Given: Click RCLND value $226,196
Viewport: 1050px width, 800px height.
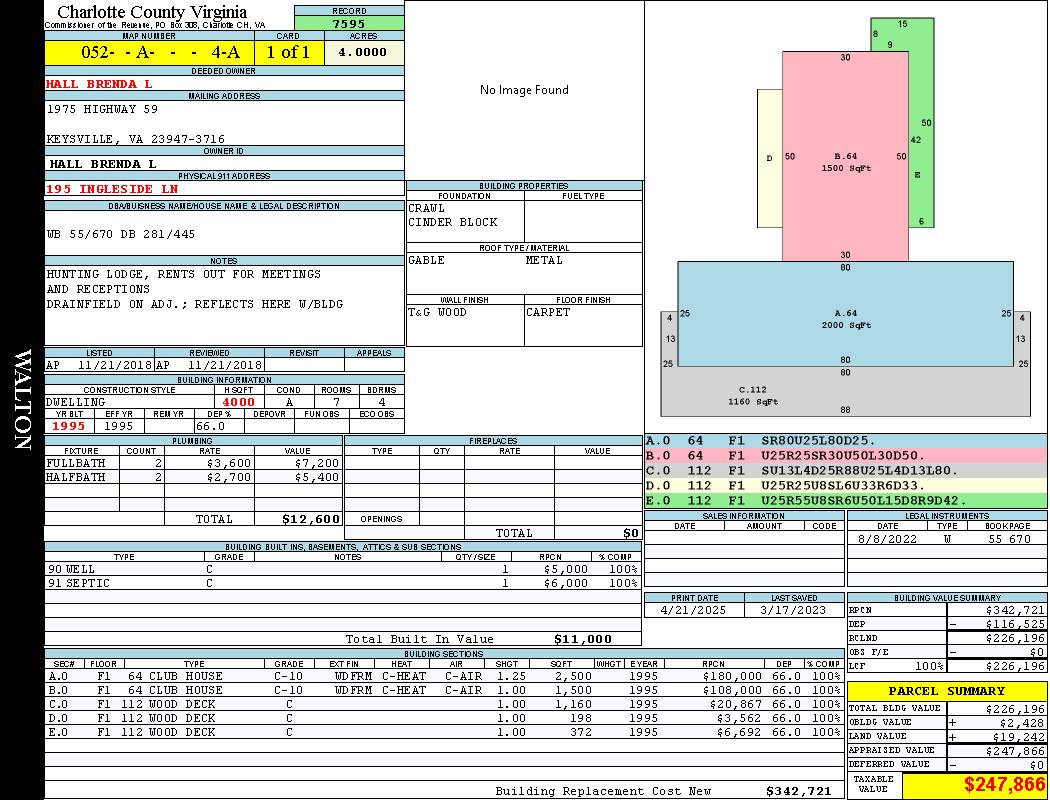Looking at the screenshot, I should [1015, 639].
